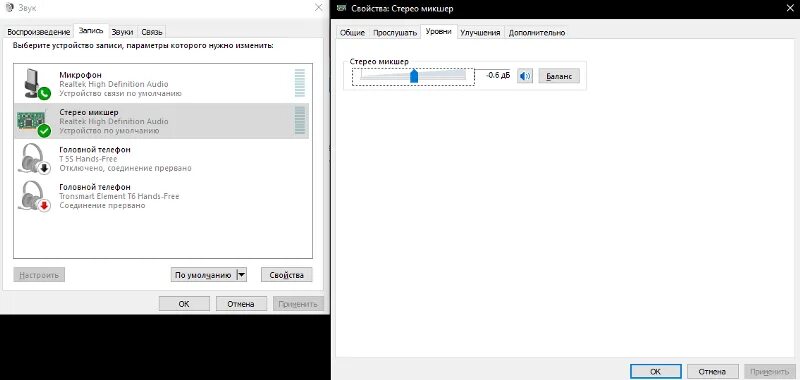Click the По умолчанию button
Screen dimensions: 800x380
click(204, 275)
